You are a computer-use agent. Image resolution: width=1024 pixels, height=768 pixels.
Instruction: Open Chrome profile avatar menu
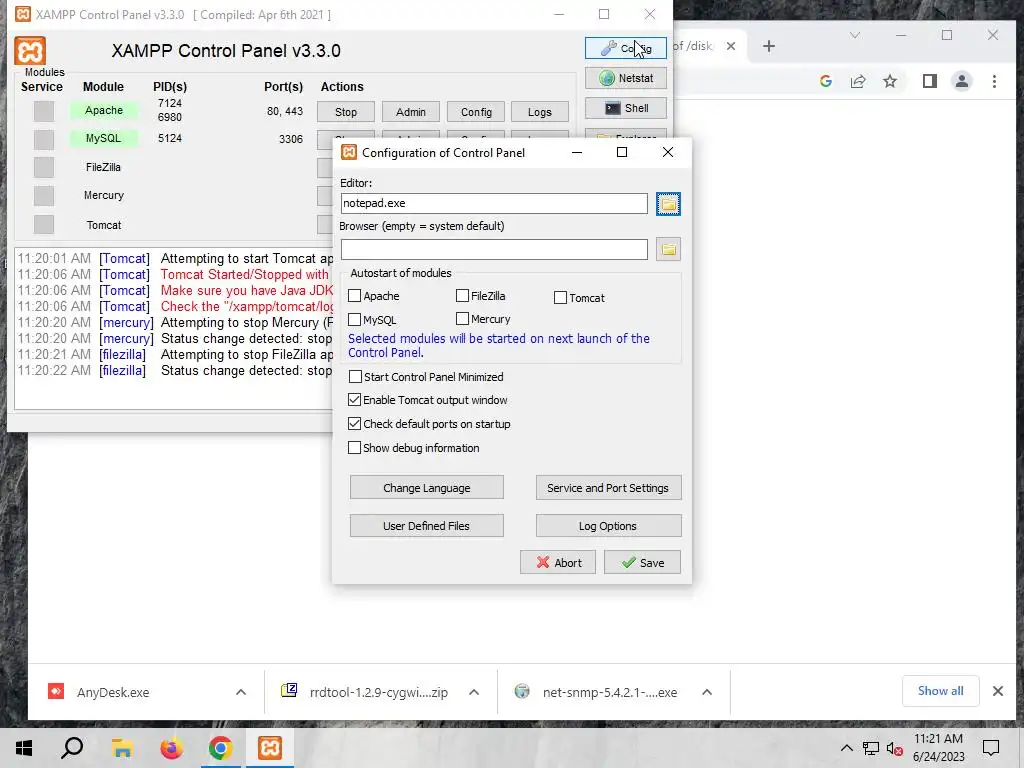961,81
